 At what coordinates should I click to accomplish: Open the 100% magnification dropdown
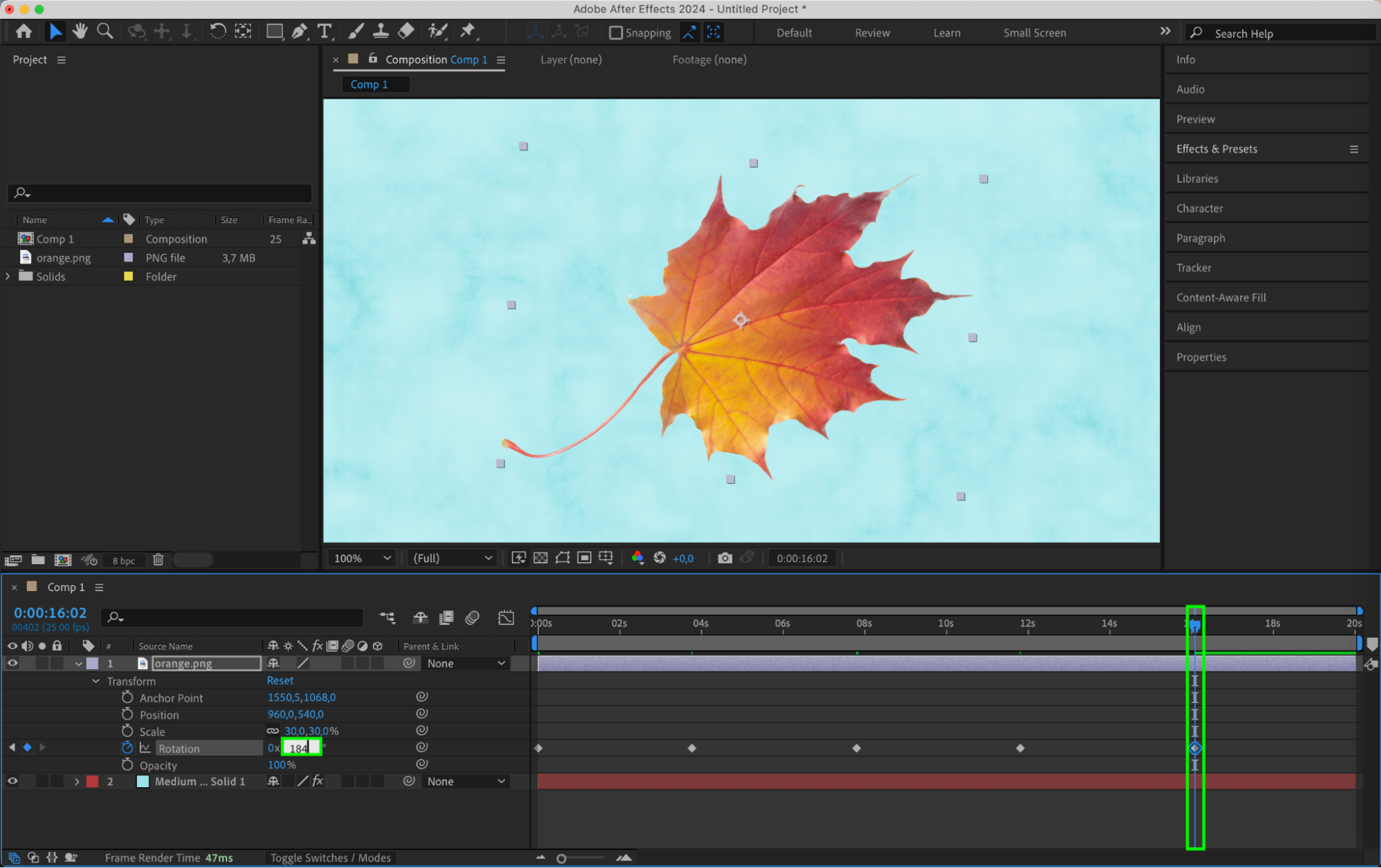(362, 558)
